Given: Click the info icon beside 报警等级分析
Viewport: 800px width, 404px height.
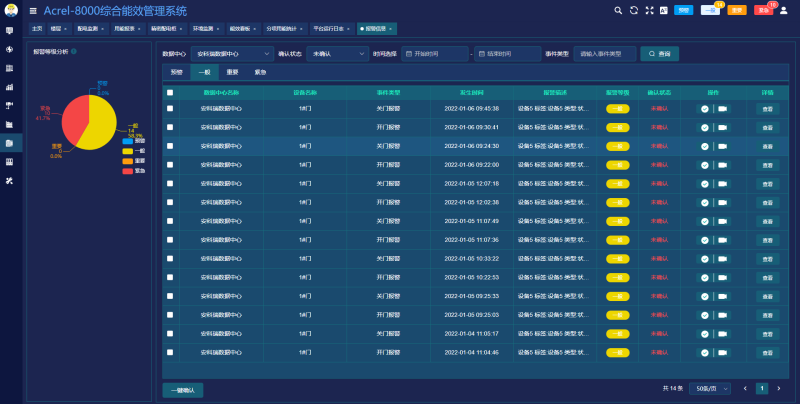Looking at the screenshot, I should click(74, 51).
